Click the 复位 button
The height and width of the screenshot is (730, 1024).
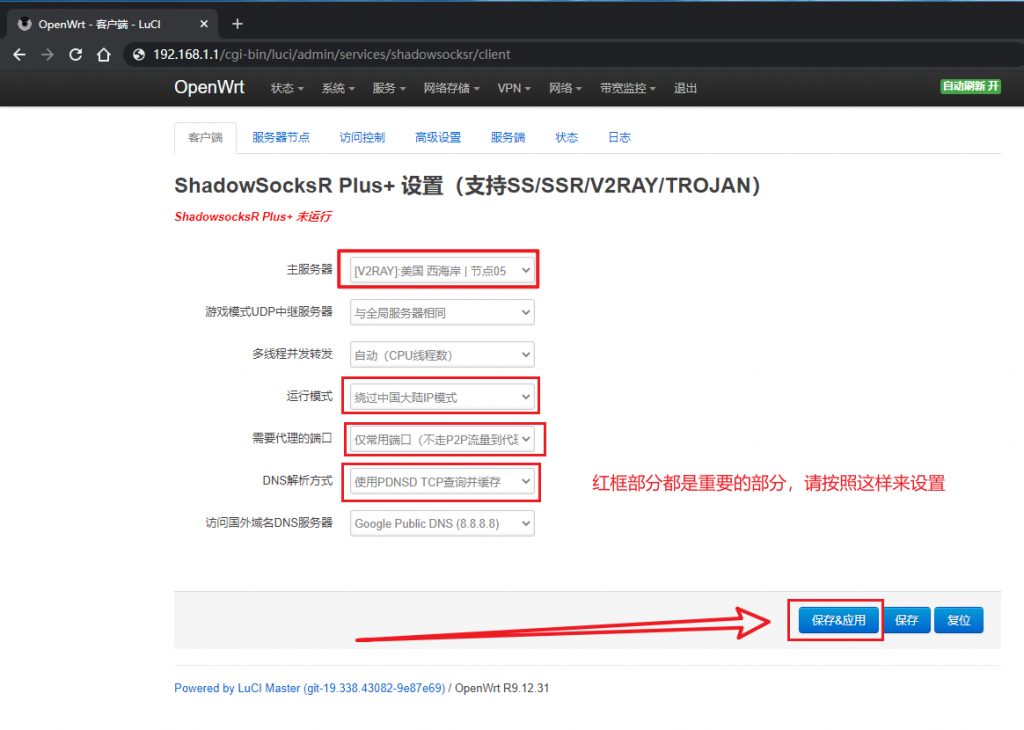959,620
